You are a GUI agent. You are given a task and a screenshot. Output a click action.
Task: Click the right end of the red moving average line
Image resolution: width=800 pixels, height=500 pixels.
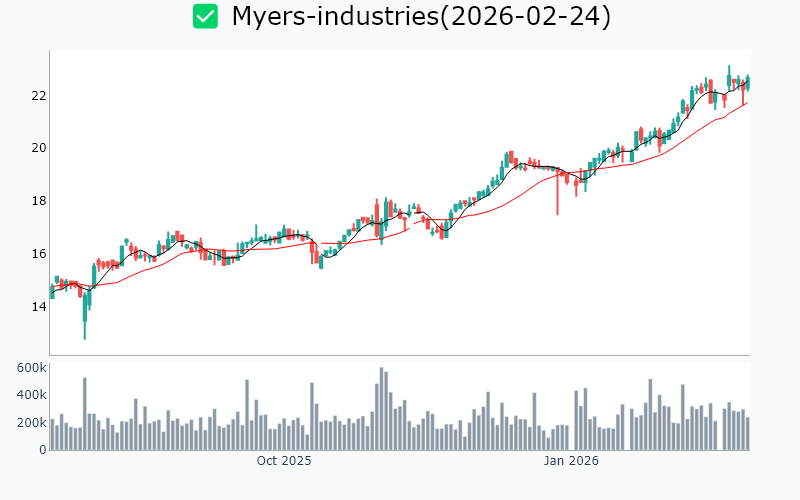[746, 103]
